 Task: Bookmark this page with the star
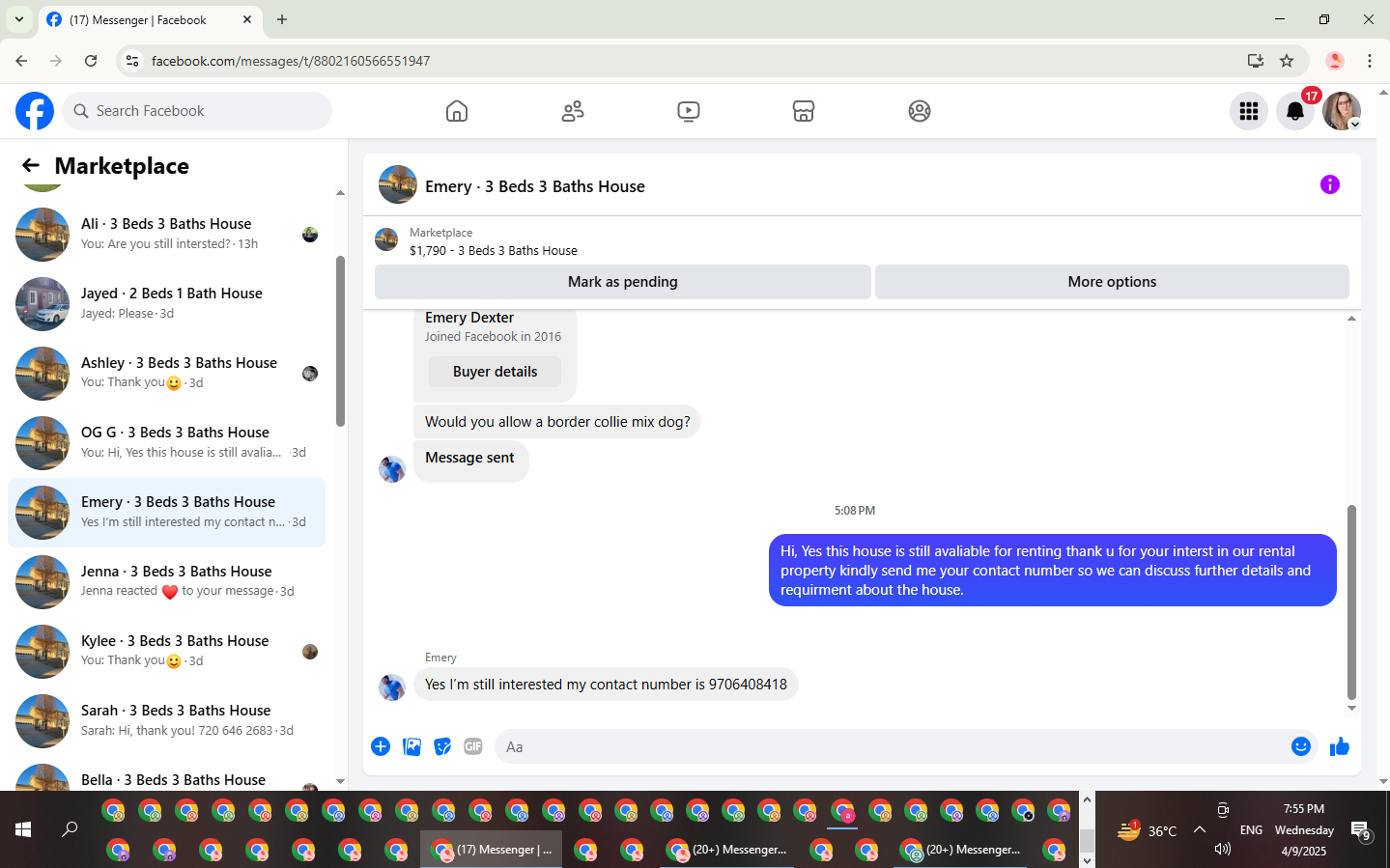tap(1287, 61)
